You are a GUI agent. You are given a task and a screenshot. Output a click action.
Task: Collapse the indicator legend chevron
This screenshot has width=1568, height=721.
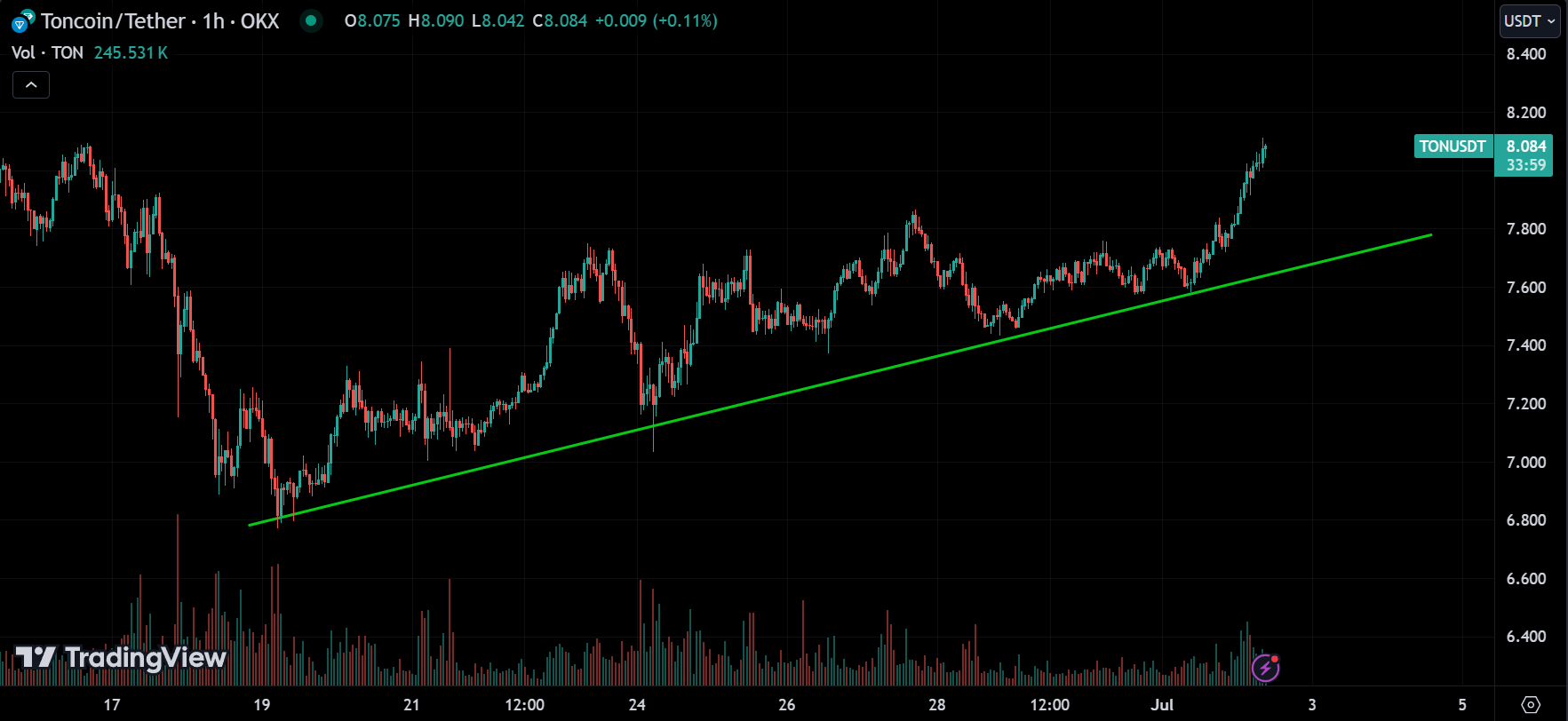tap(31, 85)
